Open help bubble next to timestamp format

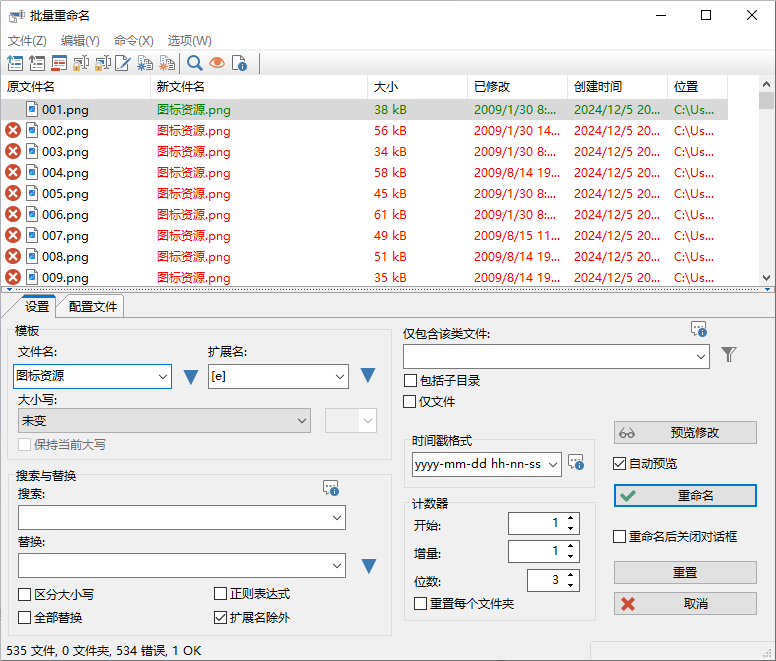click(576, 463)
